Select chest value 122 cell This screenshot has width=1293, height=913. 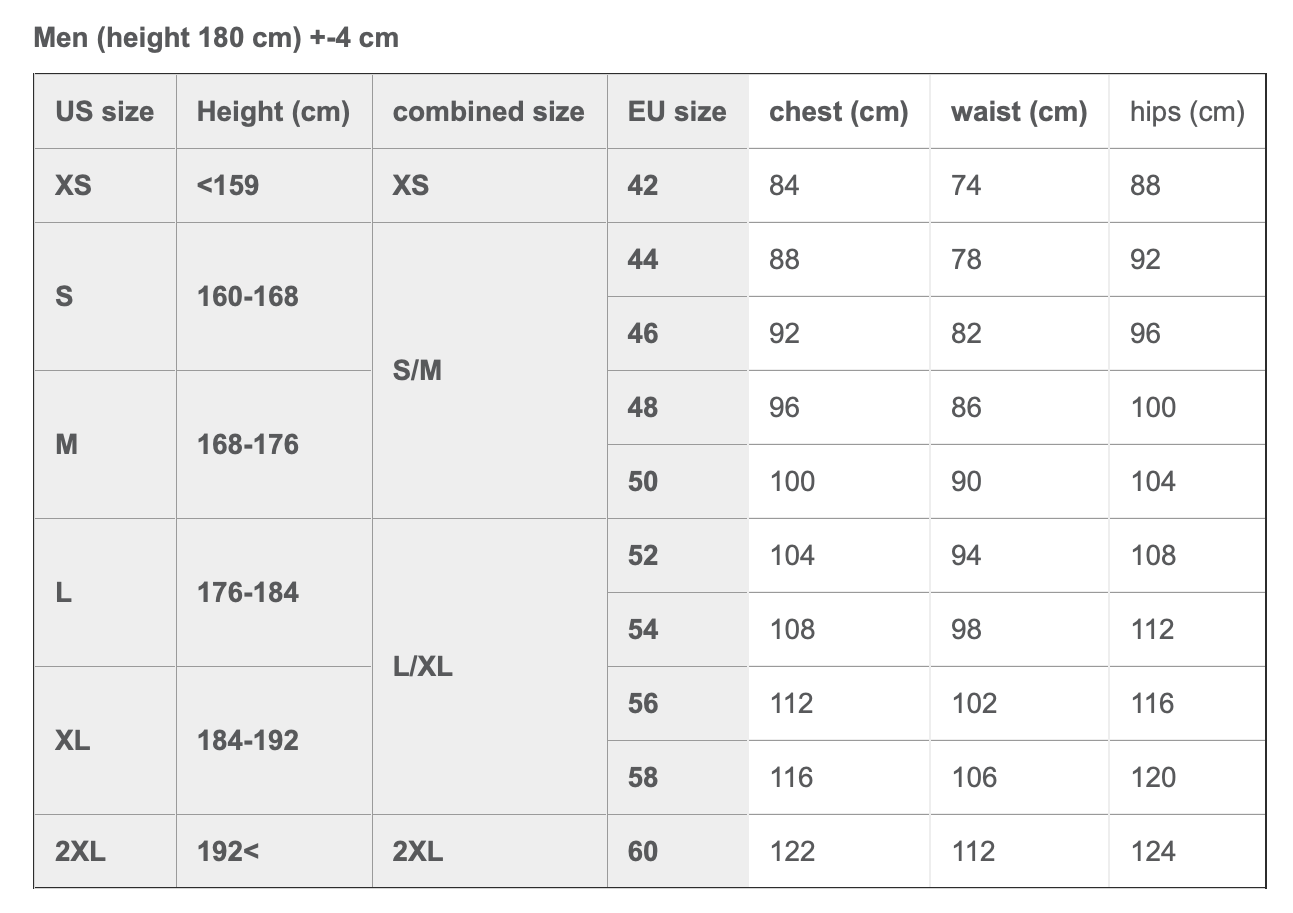click(x=839, y=852)
